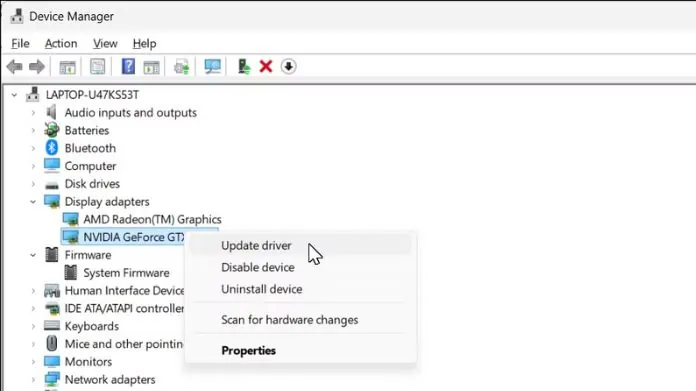Click the Update driver software toolbar icon

pyautogui.click(x=182, y=67)
